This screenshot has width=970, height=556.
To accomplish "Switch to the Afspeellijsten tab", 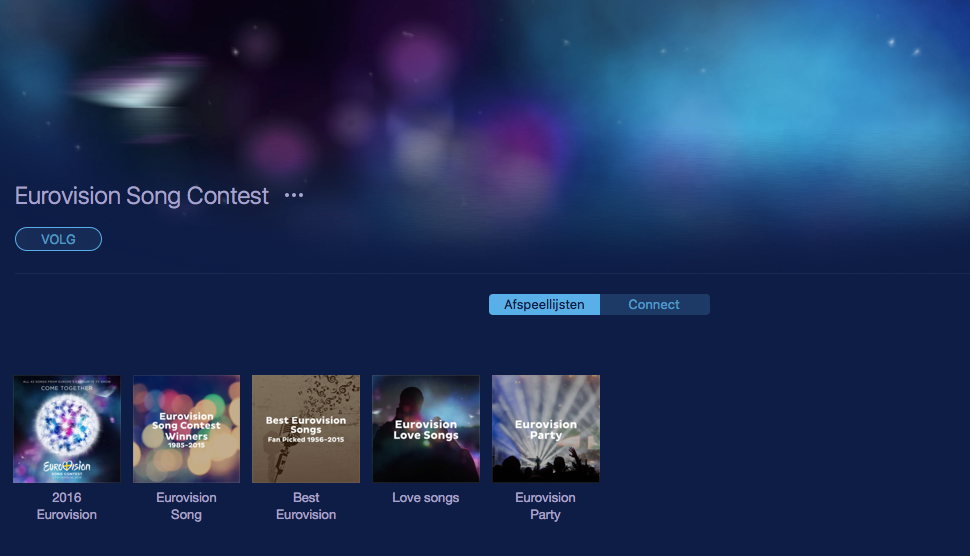I will 544,304.
